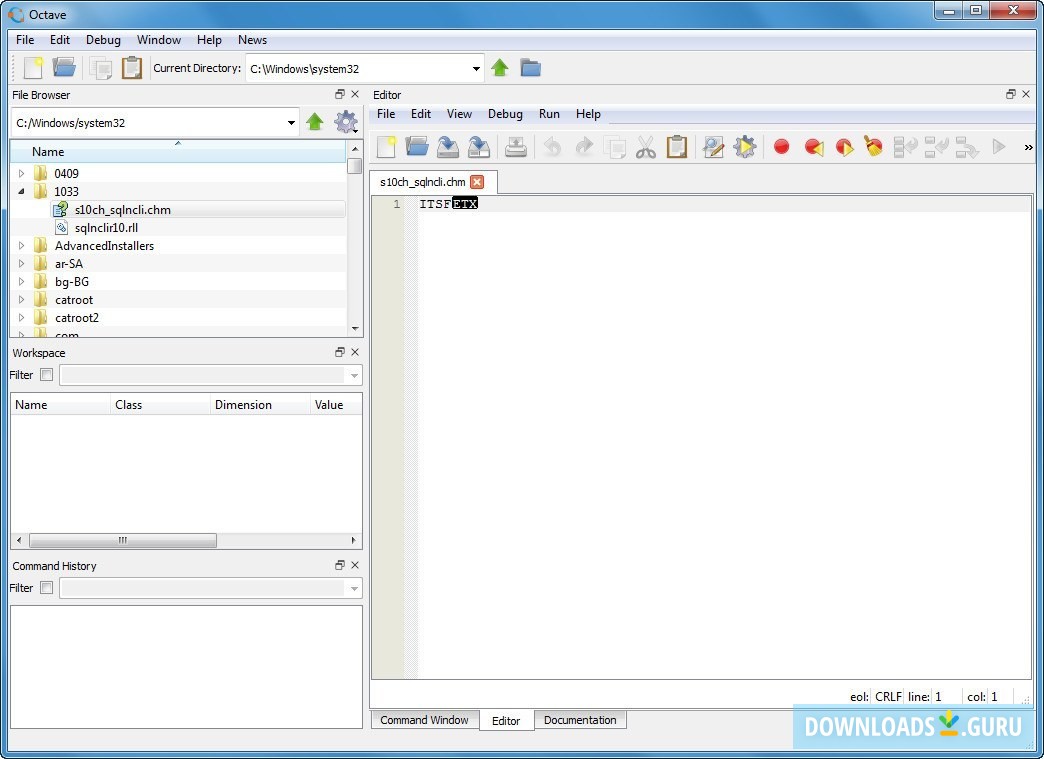Undock the File Browser panel
1044x759 pixels.
click(339, 94)
